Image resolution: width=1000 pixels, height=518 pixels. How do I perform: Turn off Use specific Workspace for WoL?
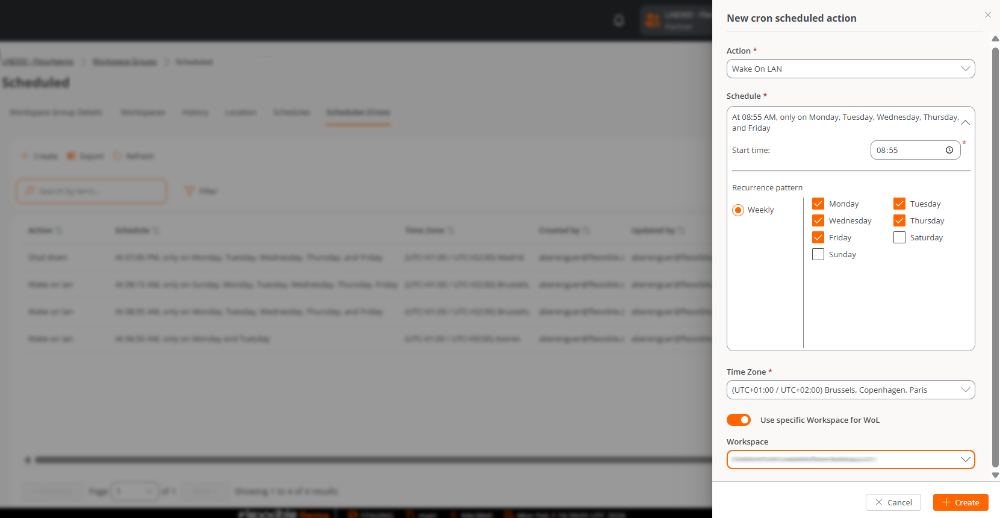pos(739,420)
